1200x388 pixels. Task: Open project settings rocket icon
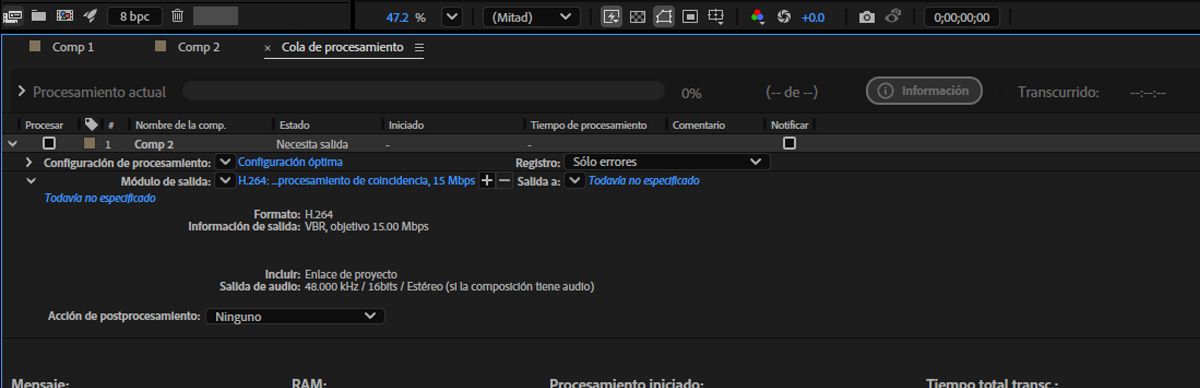pyautogui.click(x=90, y=16)
